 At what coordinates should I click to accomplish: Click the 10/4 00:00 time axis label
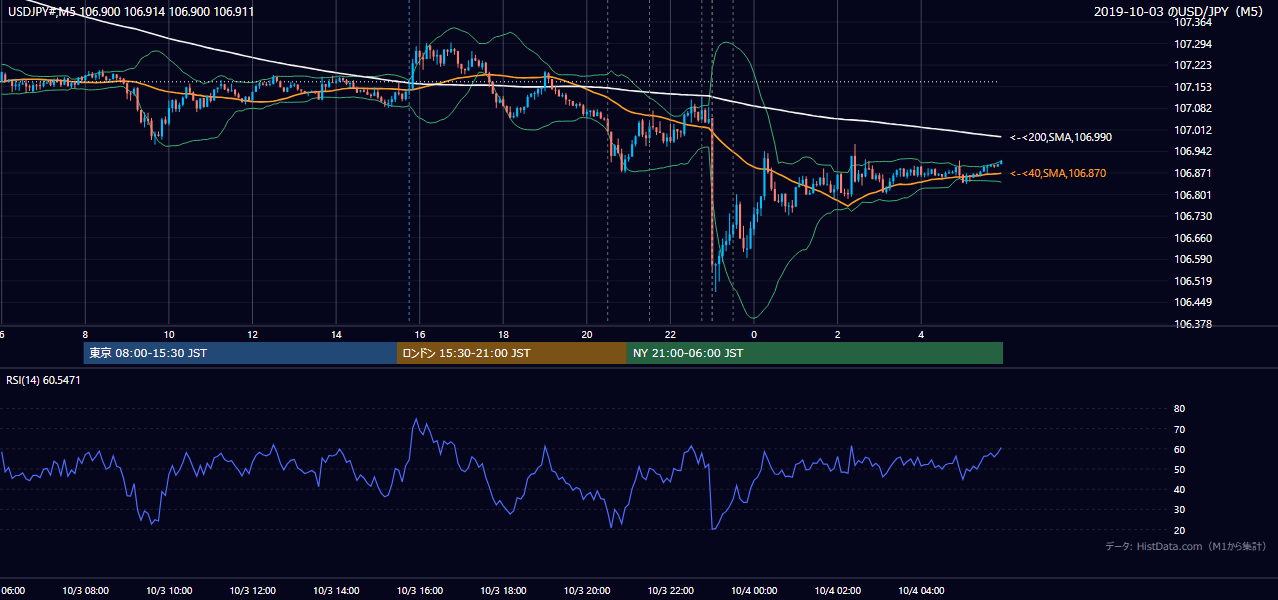point(754,591)
